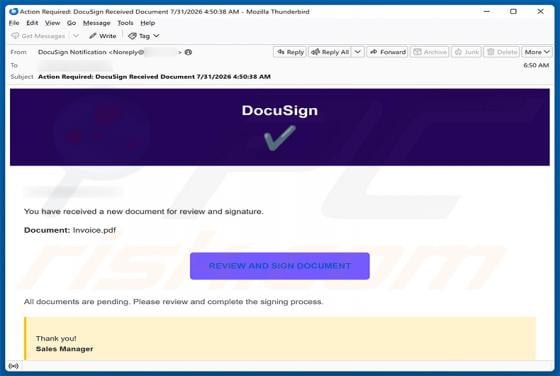
Task: Click the 6:50 AM received time
Action: coord(536,65)
